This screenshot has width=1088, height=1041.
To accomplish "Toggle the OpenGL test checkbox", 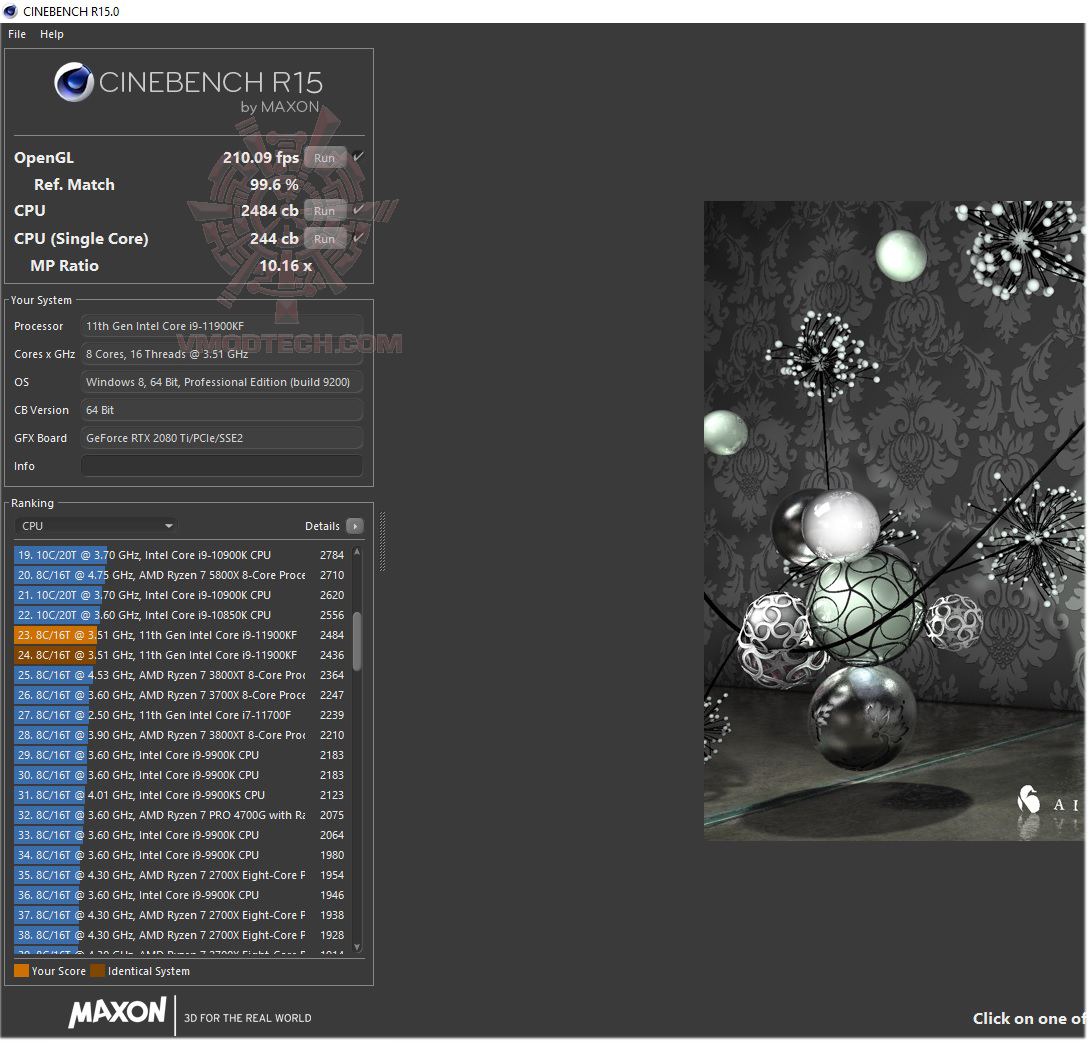I will [358, 157].
